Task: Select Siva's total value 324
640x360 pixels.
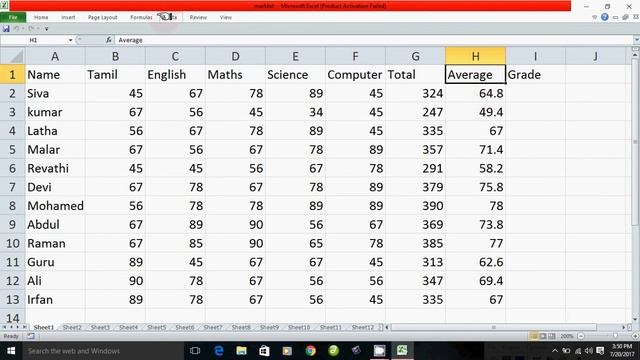Action: pos(416,93)
